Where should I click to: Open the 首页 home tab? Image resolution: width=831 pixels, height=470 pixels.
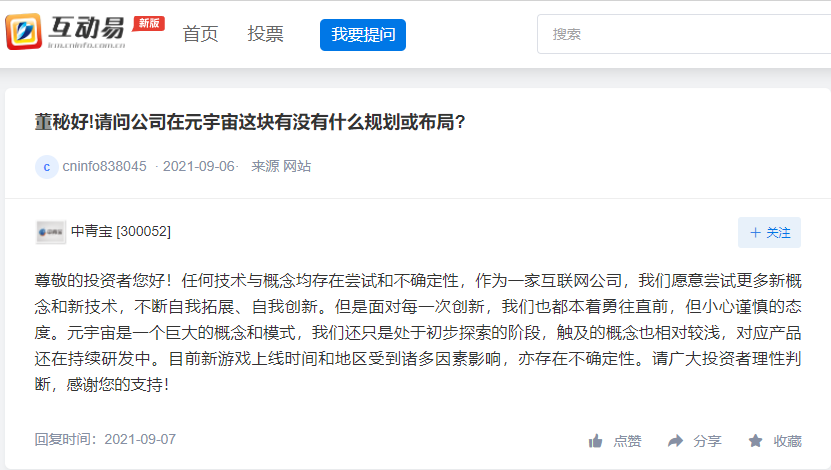coord(200,34)
